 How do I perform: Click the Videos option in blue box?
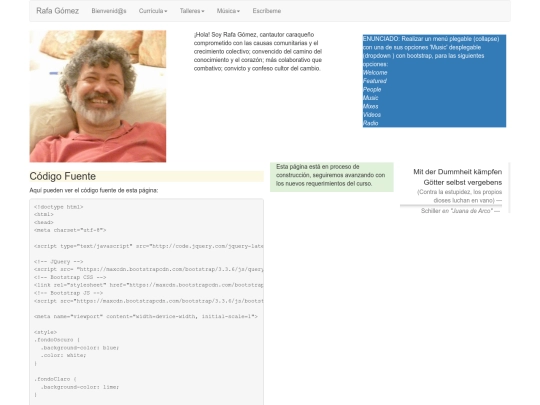(x=372, y=115)
